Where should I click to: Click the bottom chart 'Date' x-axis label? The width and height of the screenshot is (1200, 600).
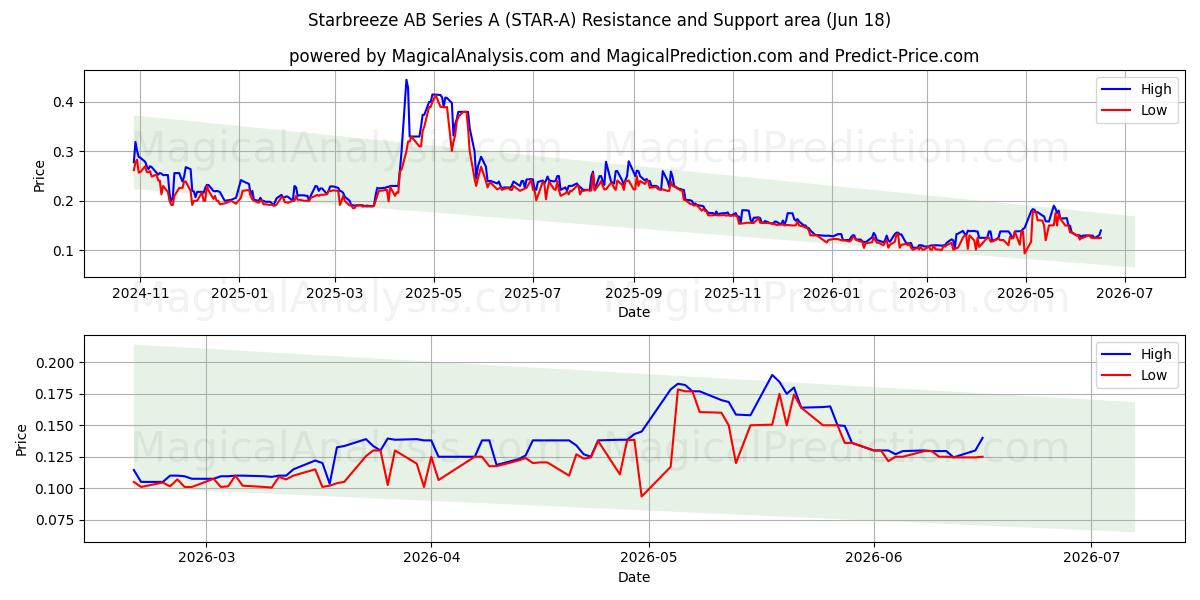[634, 577]
